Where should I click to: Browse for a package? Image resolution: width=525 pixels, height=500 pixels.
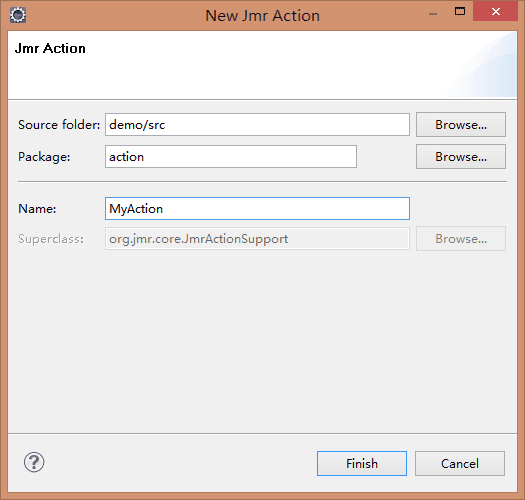(x=461, y=157)
